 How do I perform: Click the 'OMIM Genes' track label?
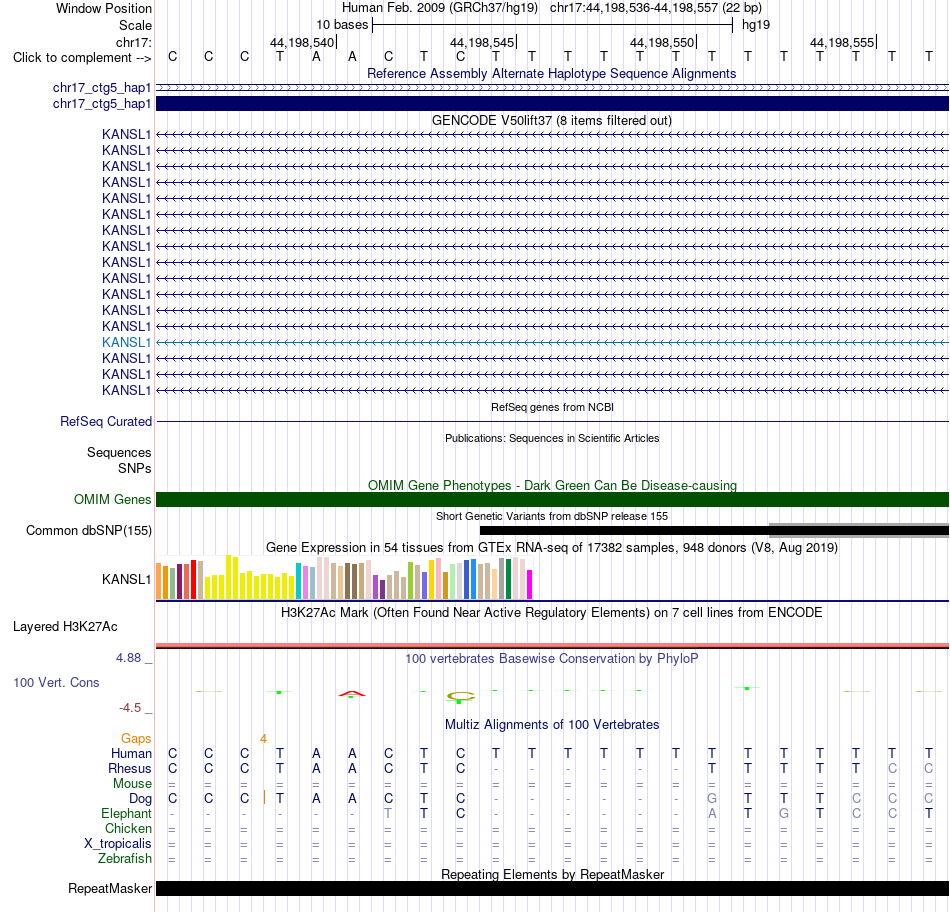pos(113,499)
